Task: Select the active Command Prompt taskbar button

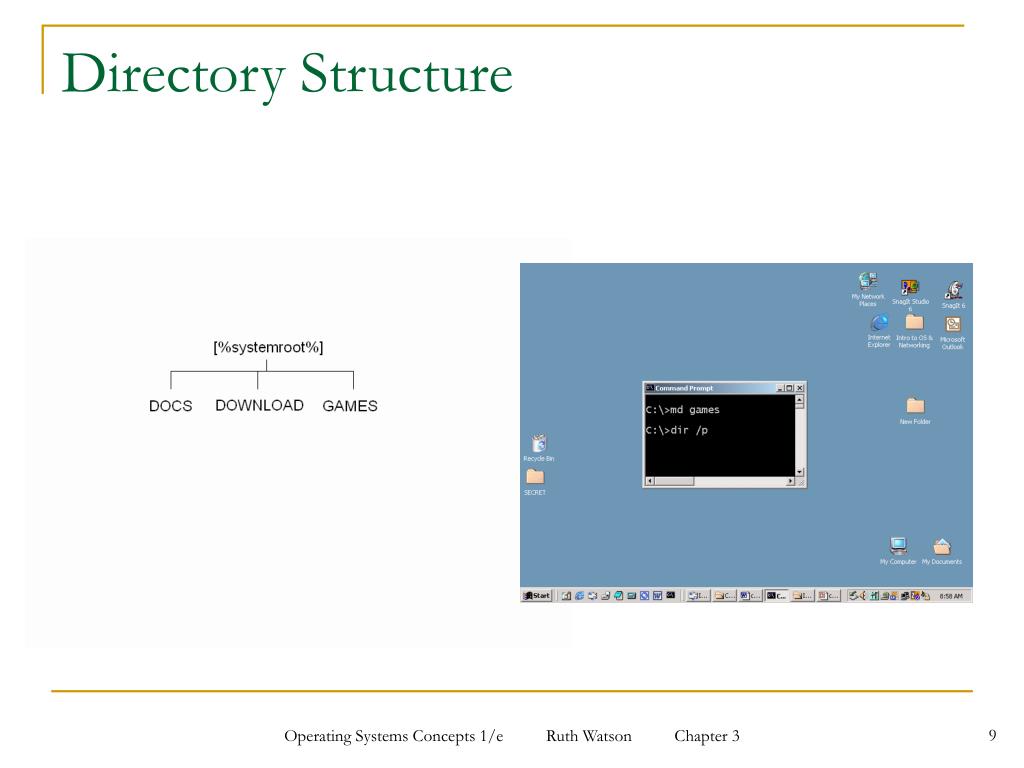Action: [776, 596]
